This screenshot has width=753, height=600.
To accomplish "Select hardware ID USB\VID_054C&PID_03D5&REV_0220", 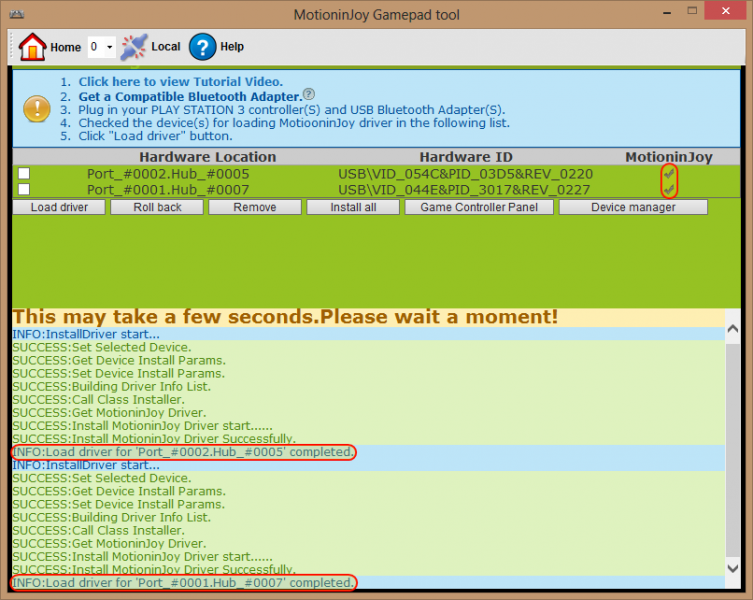I will point(465,174).
